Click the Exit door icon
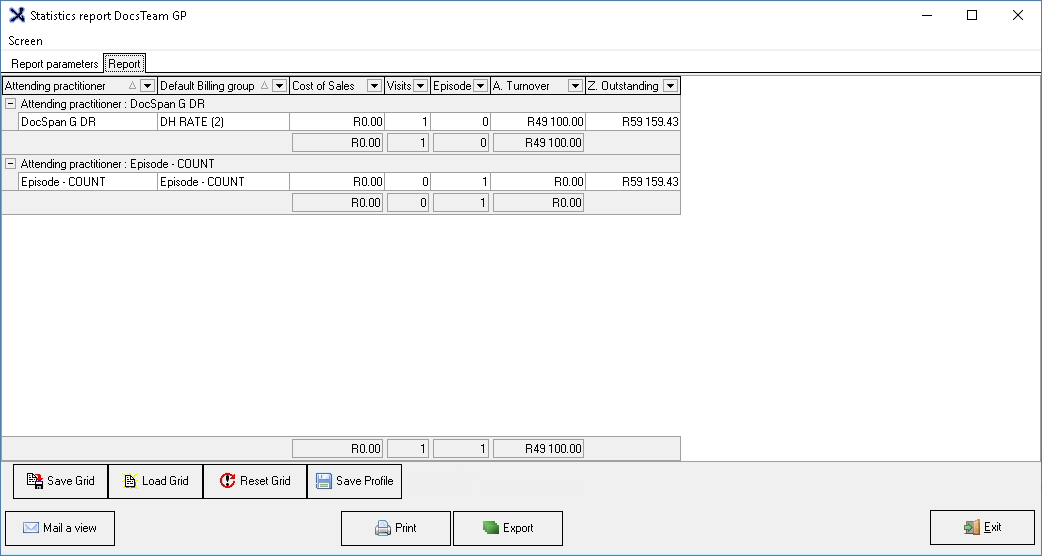 click(x=971, y=528)
